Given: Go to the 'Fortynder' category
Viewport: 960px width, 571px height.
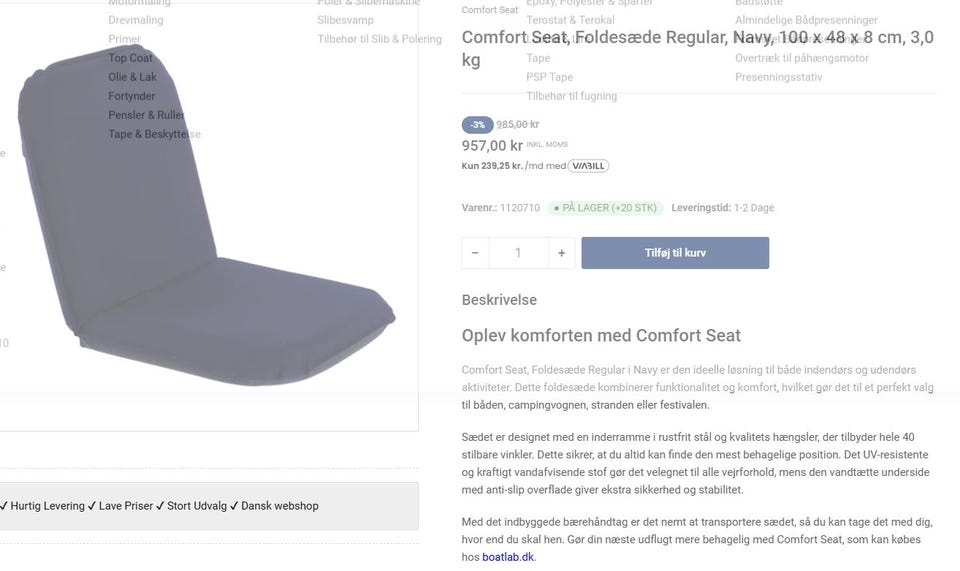Looking at the screenshot, I should (x=132, y=96).
